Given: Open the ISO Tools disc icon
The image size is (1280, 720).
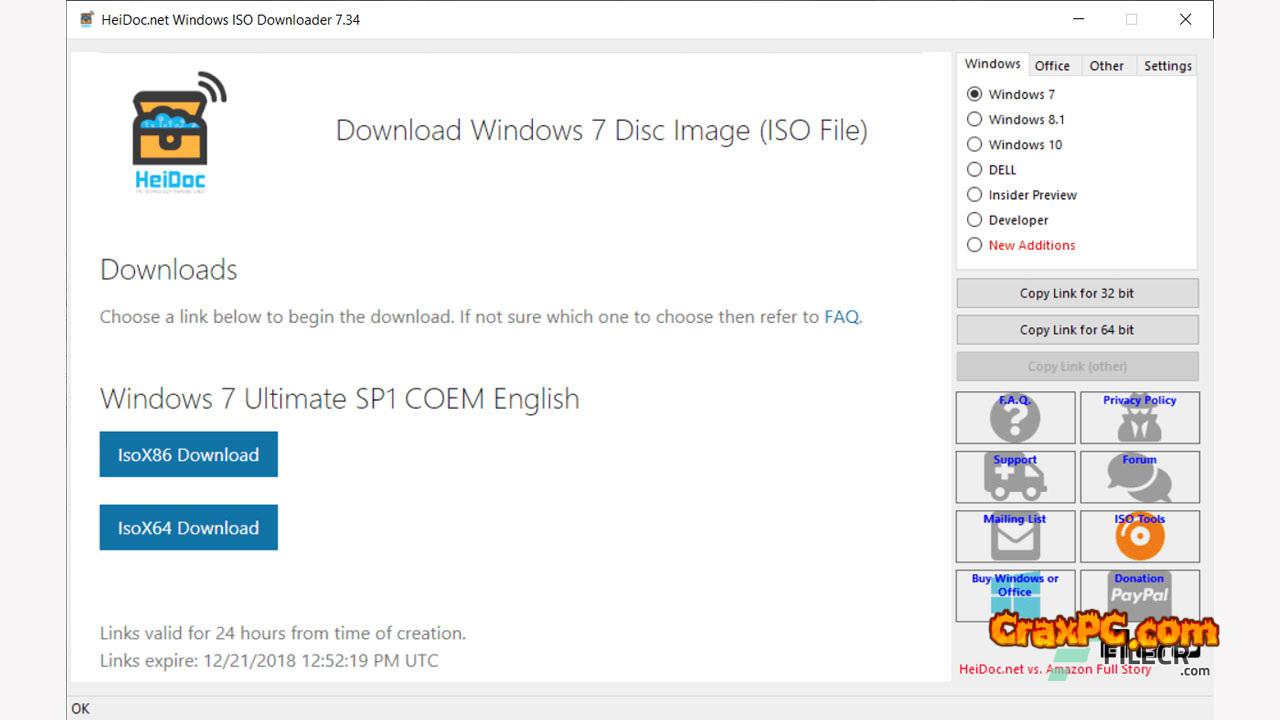Looking at the screenshot, I should (x=1139, y=537).
